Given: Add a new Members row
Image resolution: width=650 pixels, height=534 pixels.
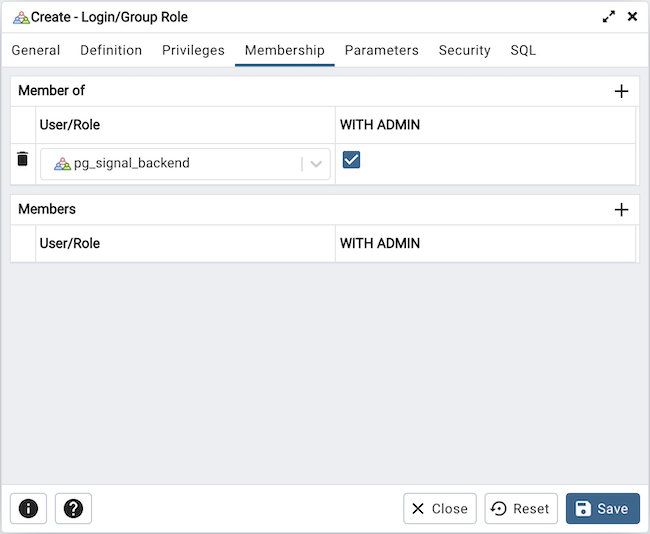Looking at the screenshot, I should click(x=621, y=209).
